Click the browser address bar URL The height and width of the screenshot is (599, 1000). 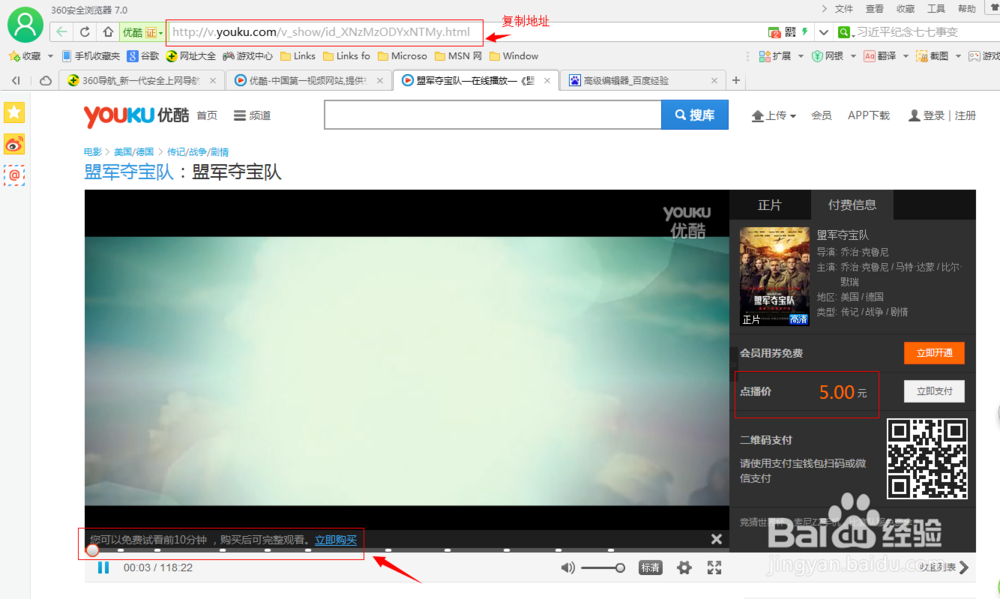(x=321, y=32)
